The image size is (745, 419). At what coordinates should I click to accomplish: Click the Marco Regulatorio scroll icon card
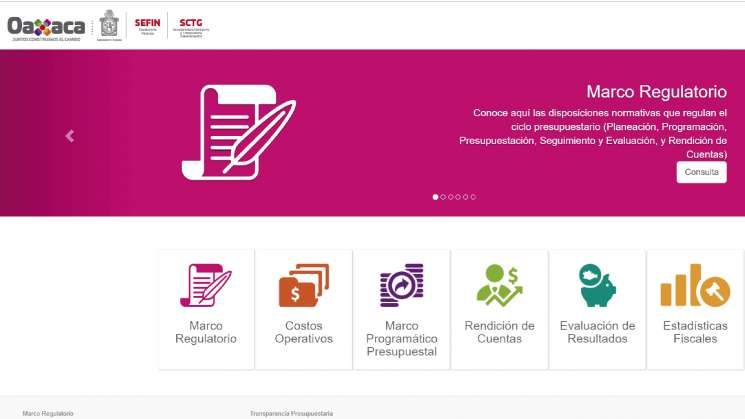point(206,285)
